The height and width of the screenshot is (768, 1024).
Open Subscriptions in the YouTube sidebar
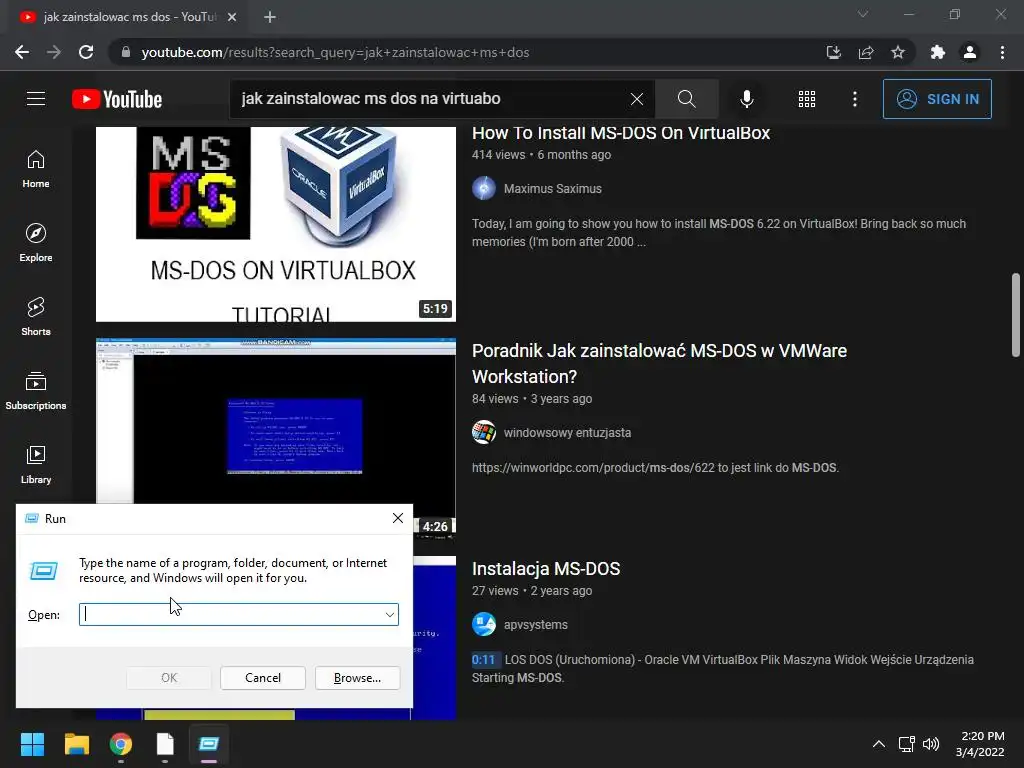pos(36,391)
